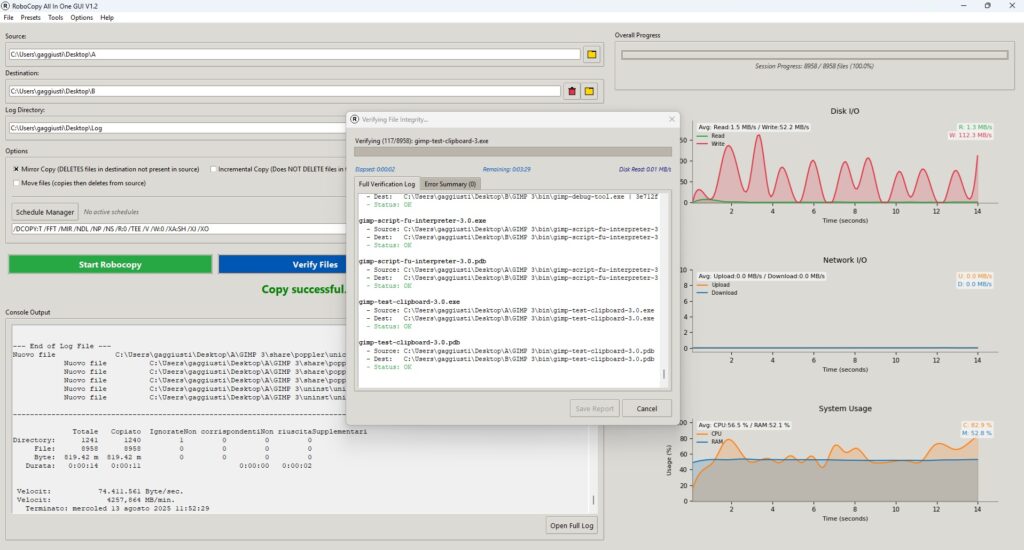This screenshot has height=550, width=1024.
Task: Click '--- End of Log File ---' console line
Action: point(62,346)
